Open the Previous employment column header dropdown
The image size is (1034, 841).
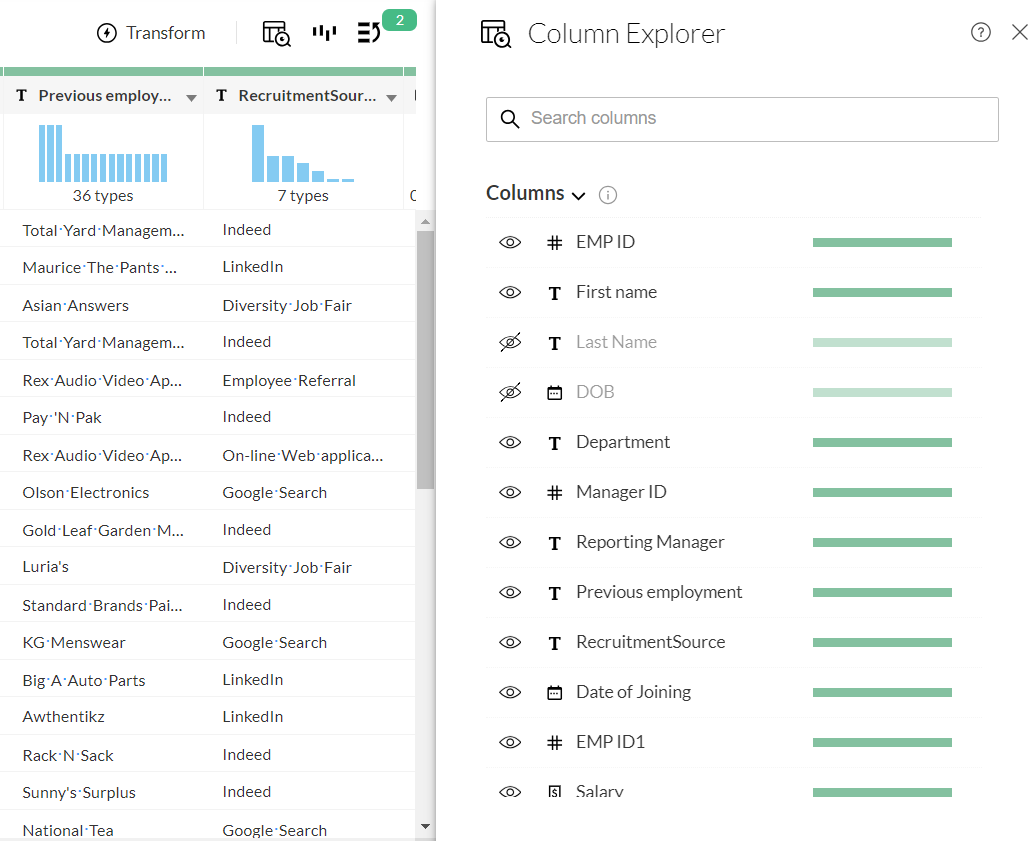click(191, 97)
